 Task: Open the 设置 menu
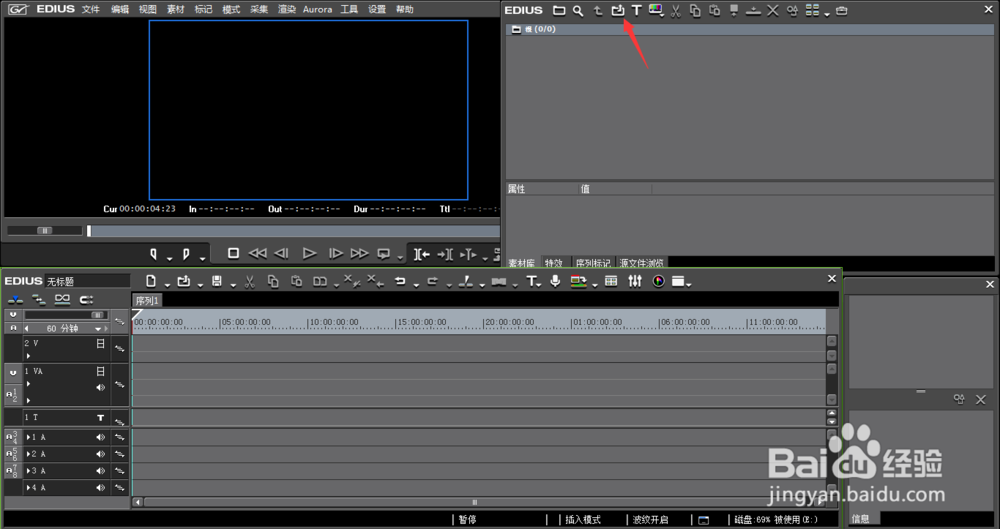tap(377, 10)
